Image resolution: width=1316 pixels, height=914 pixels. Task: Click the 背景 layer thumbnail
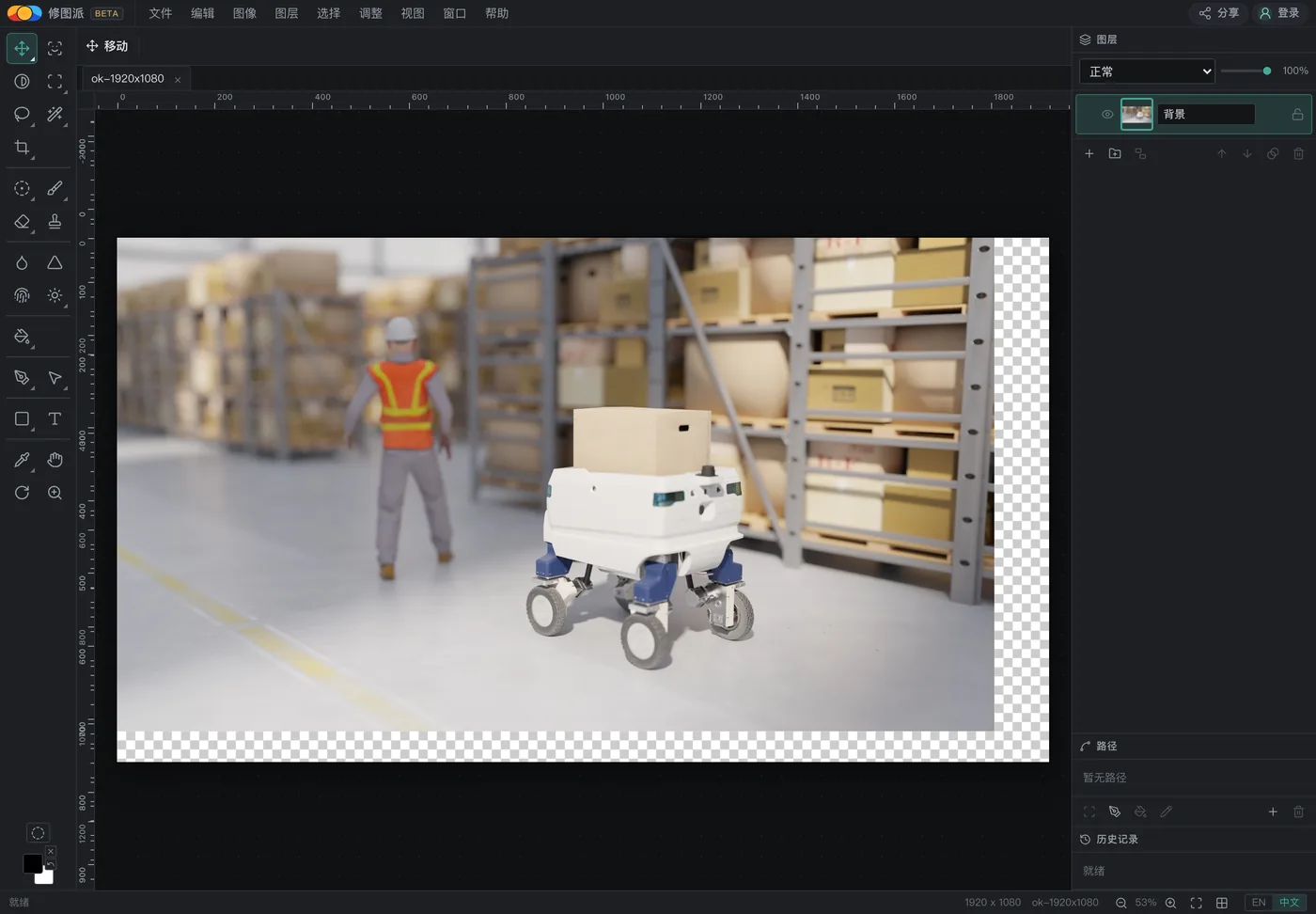(x=1136, y=115)
